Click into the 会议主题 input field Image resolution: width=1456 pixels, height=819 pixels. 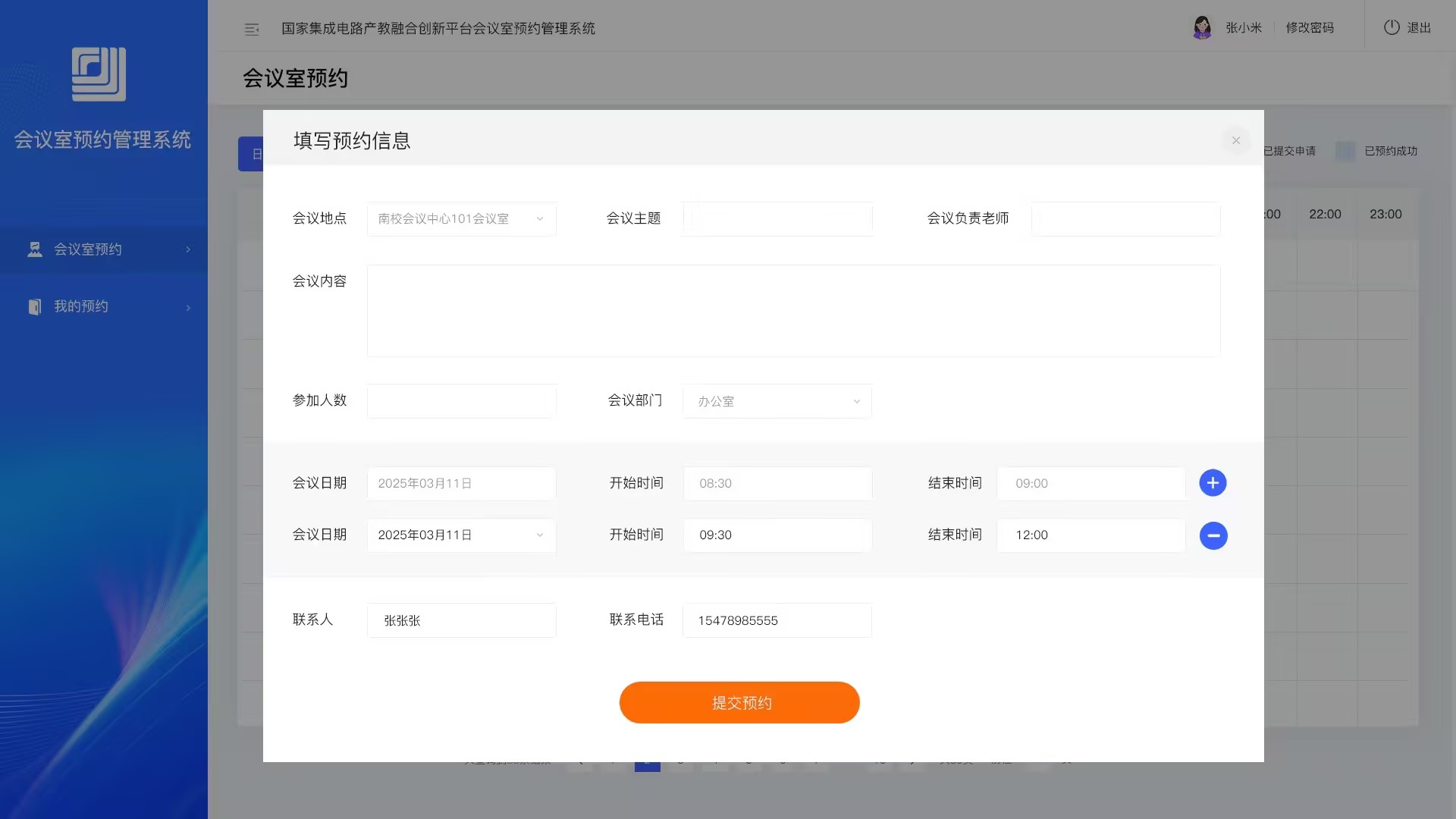click(x=777, y=219)
